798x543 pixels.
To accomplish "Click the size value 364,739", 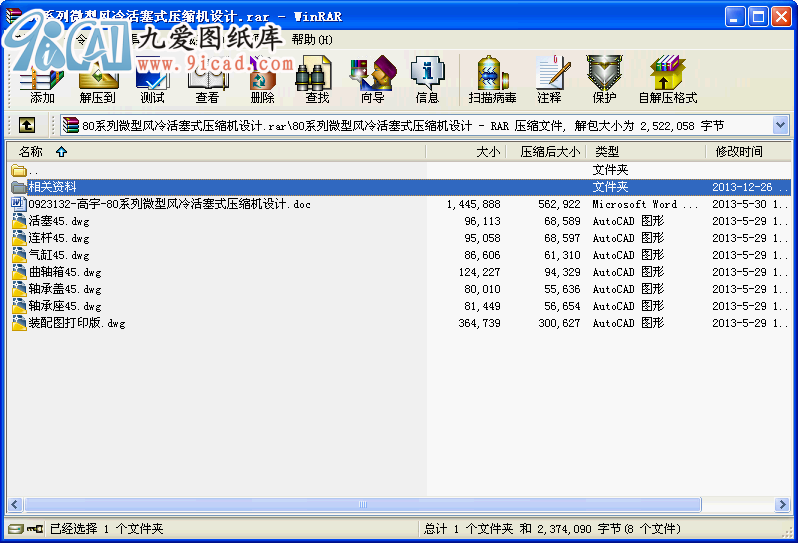I will coord(479,323).
